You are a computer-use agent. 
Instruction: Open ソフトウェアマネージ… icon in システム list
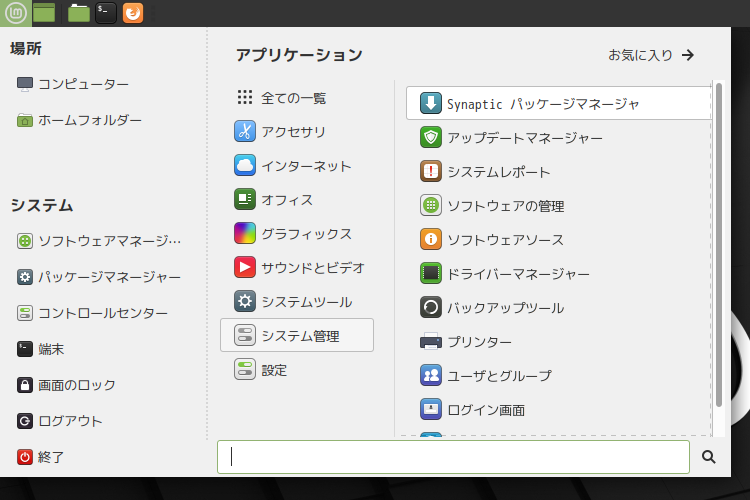25,241
